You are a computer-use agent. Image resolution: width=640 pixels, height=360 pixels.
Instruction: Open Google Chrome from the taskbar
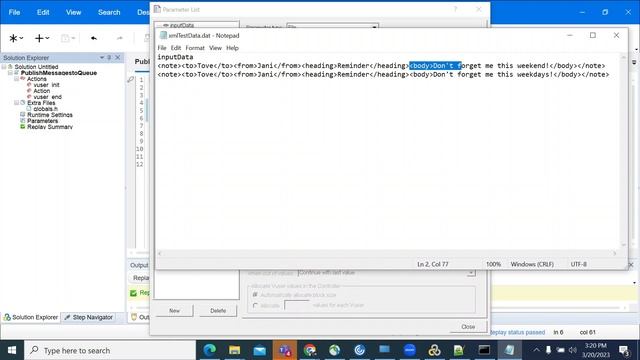(x=310, y=350)
